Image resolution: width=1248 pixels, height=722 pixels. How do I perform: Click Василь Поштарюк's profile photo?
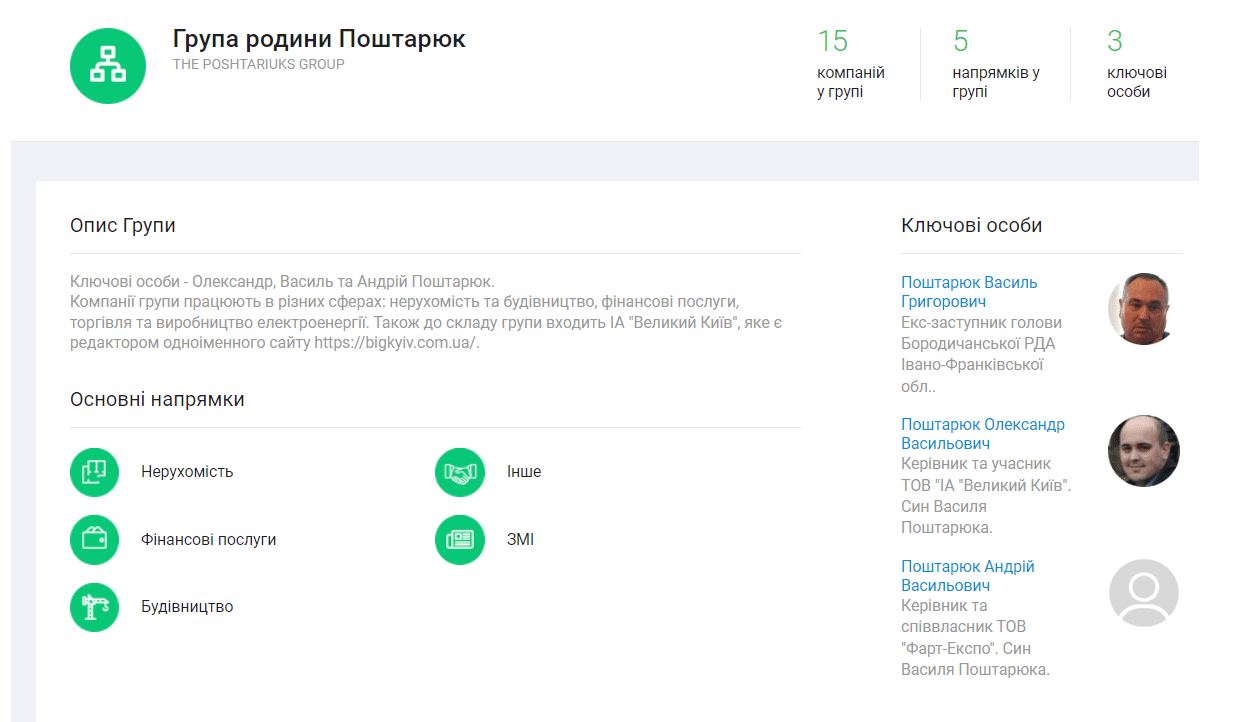tap(1144, 309)
